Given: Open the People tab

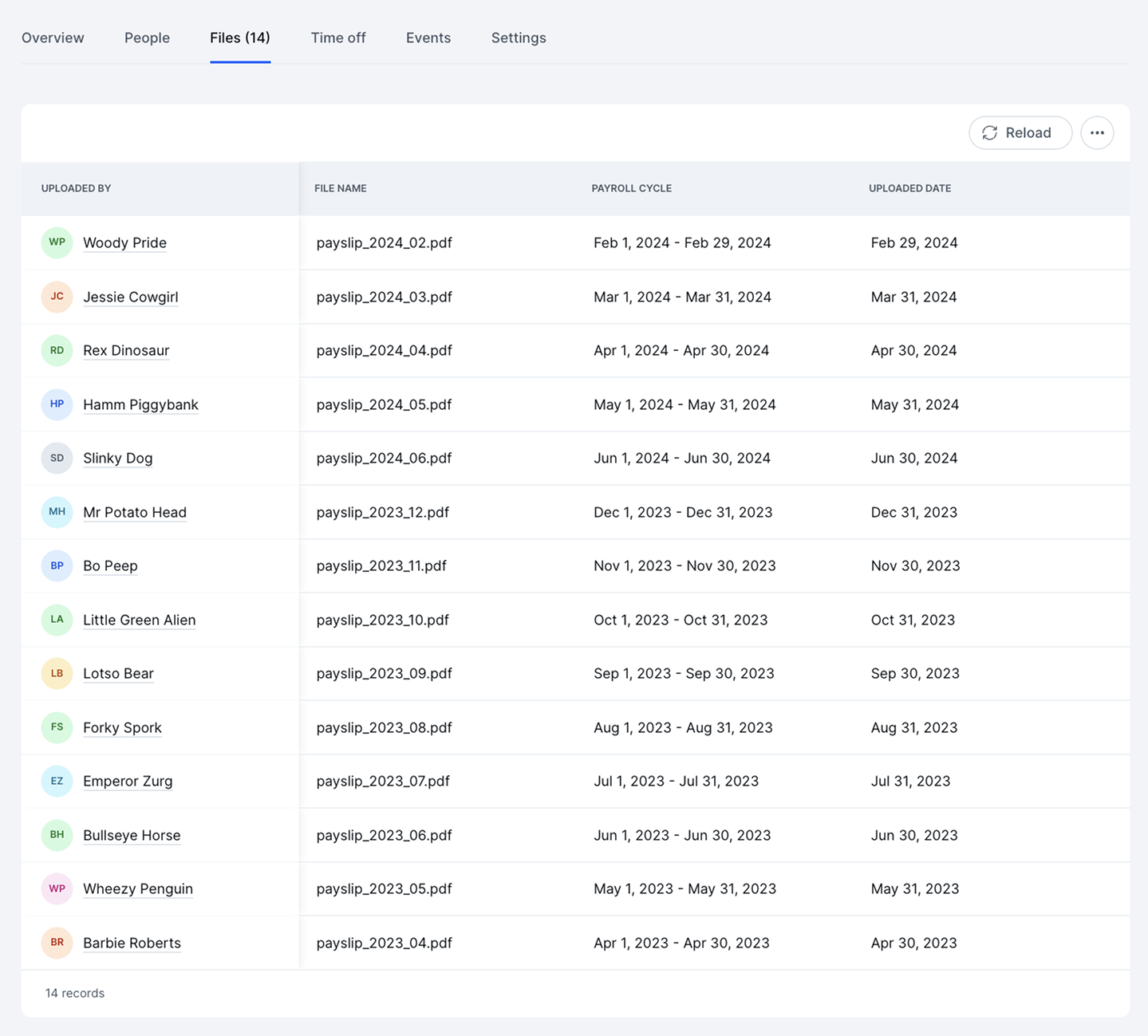Looking at the screenshot, I should (x=147, y=37).
